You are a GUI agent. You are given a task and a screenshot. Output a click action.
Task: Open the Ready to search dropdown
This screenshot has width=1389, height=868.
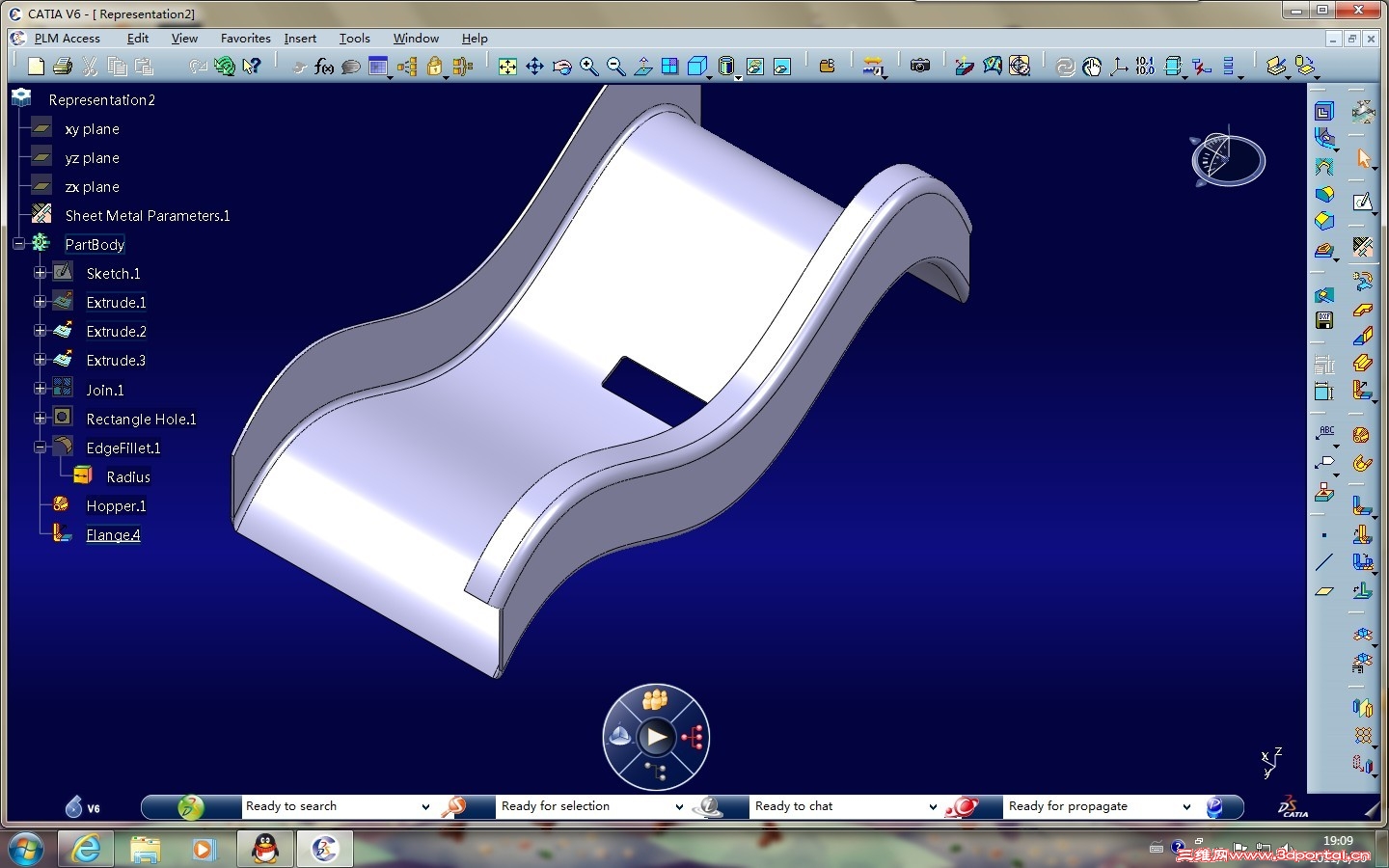pos(425,806)
